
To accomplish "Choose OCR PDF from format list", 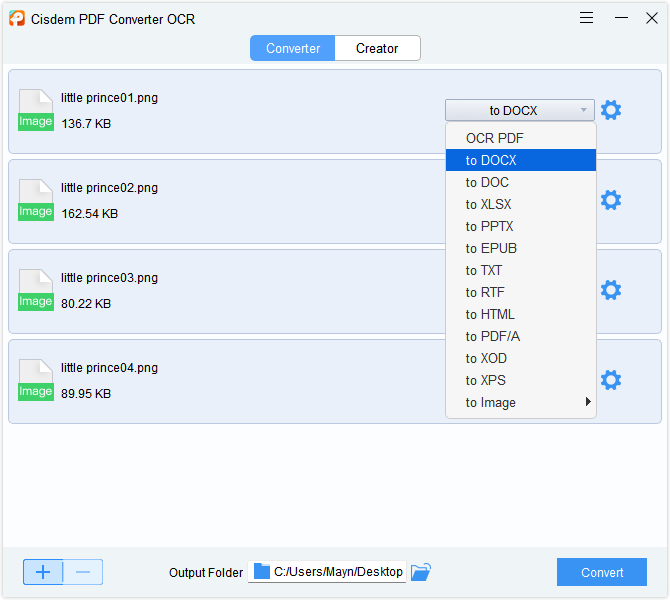I will pyautogui.click(x=520, y=138).
